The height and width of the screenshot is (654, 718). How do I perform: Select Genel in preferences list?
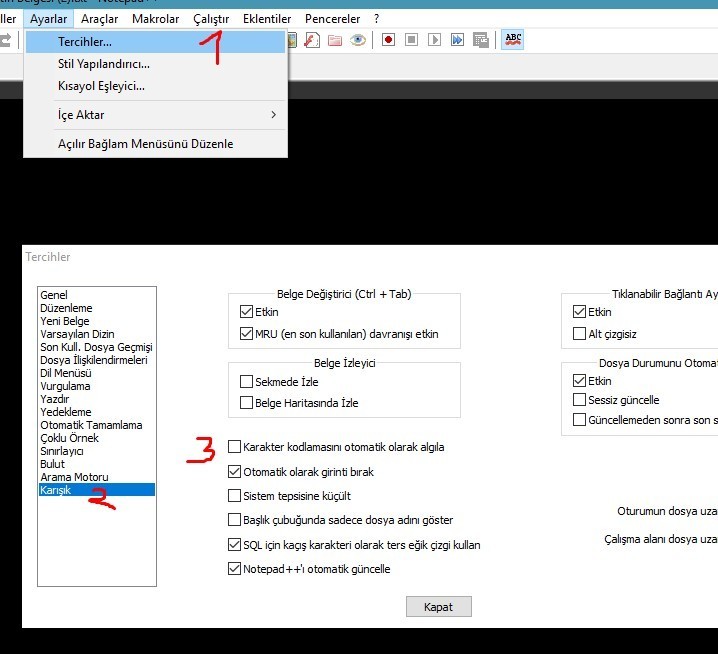click(x=97, y=295)
